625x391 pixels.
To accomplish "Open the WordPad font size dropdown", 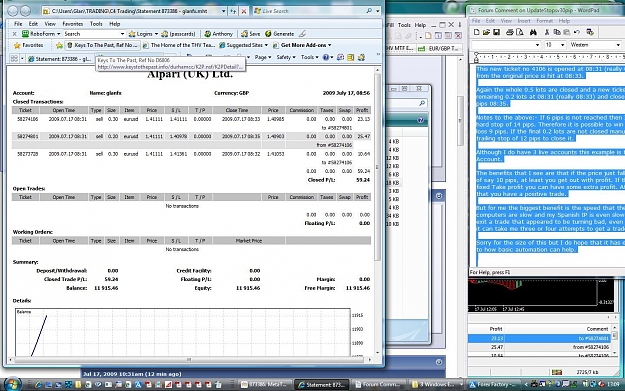I will pyautogui.click(x=562, y=45).
